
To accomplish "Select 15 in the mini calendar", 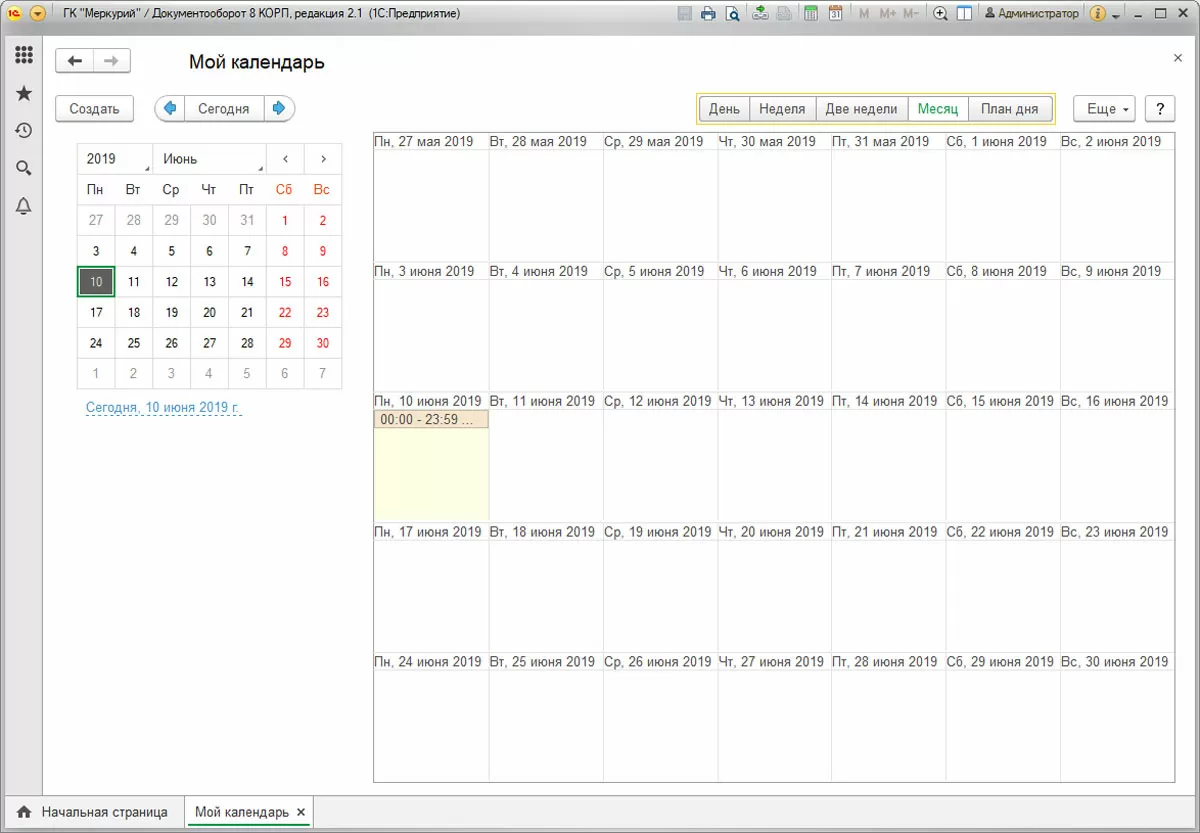I will click(285, 282).
